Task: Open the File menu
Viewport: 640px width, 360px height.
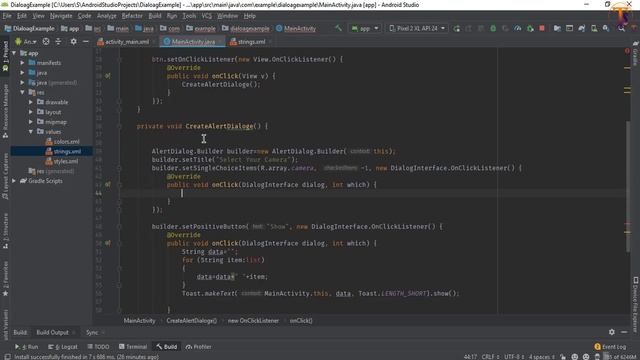Action: pyautogui.click(x=7, y=16)
